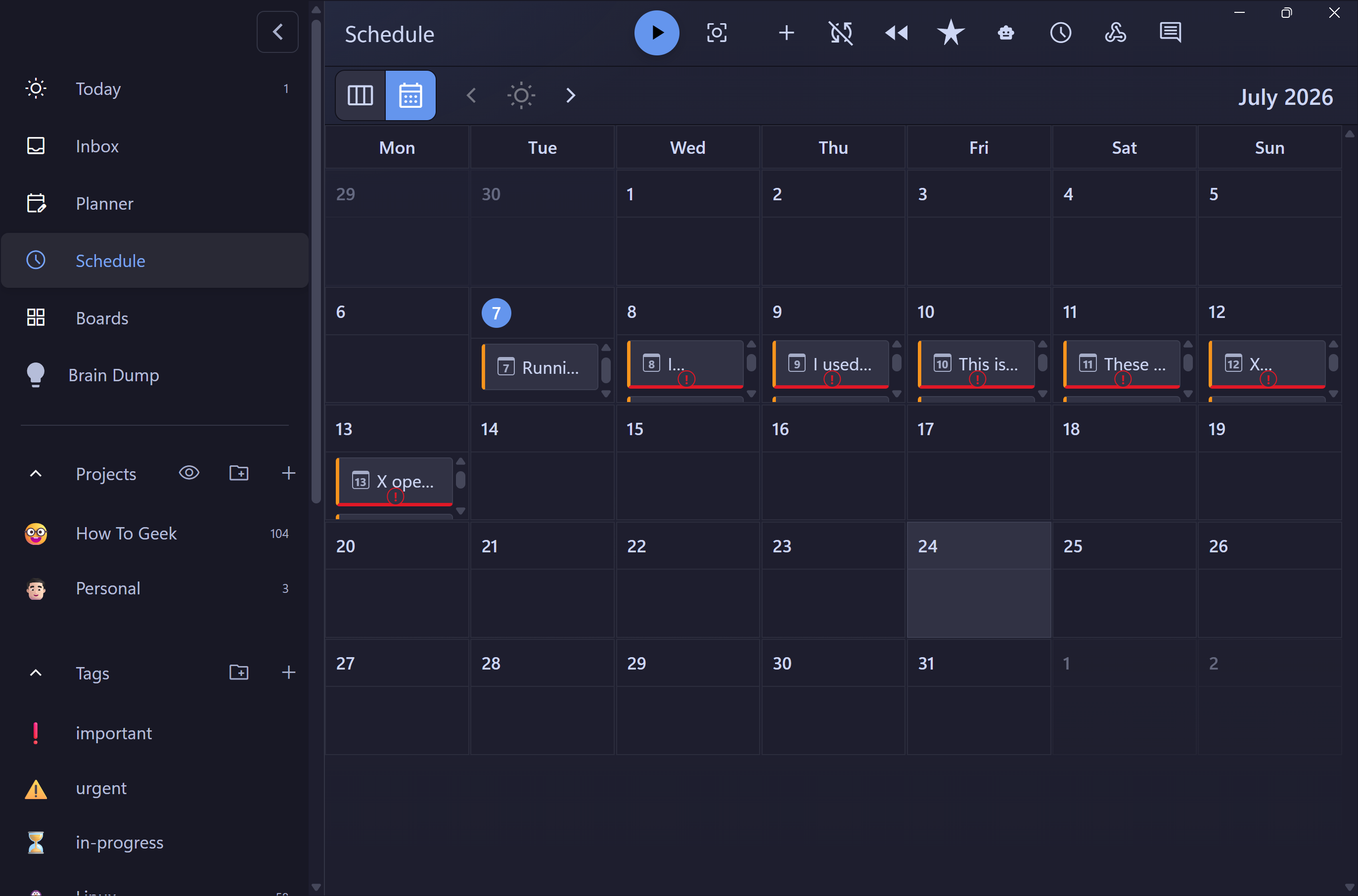Click the overdue warning on July 8 task
Image resolution: width=1358 pixels, height=896 pixels.
click(686, 379)
